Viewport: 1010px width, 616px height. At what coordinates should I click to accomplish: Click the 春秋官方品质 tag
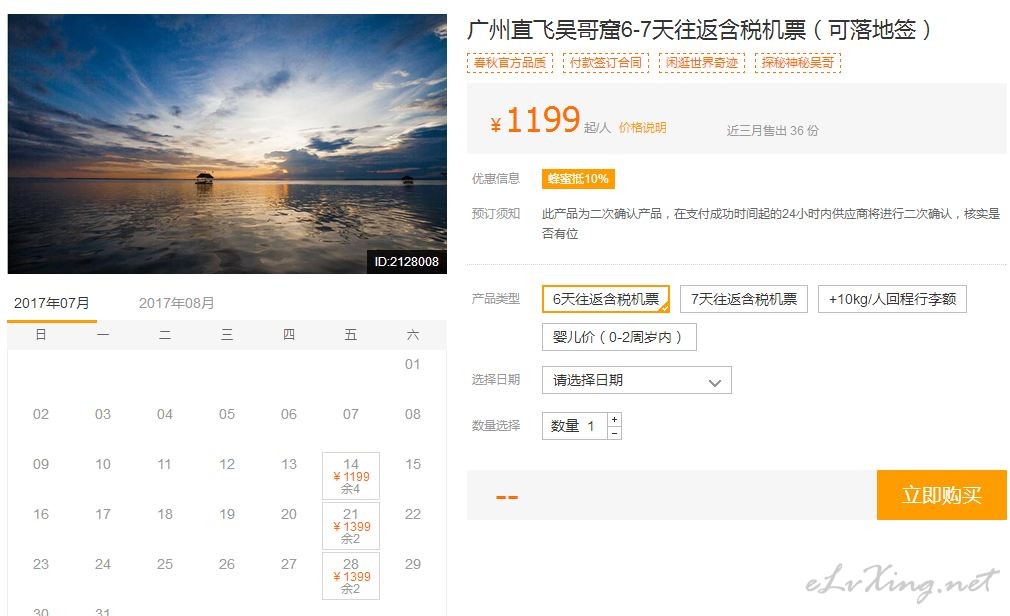[510, 63]
